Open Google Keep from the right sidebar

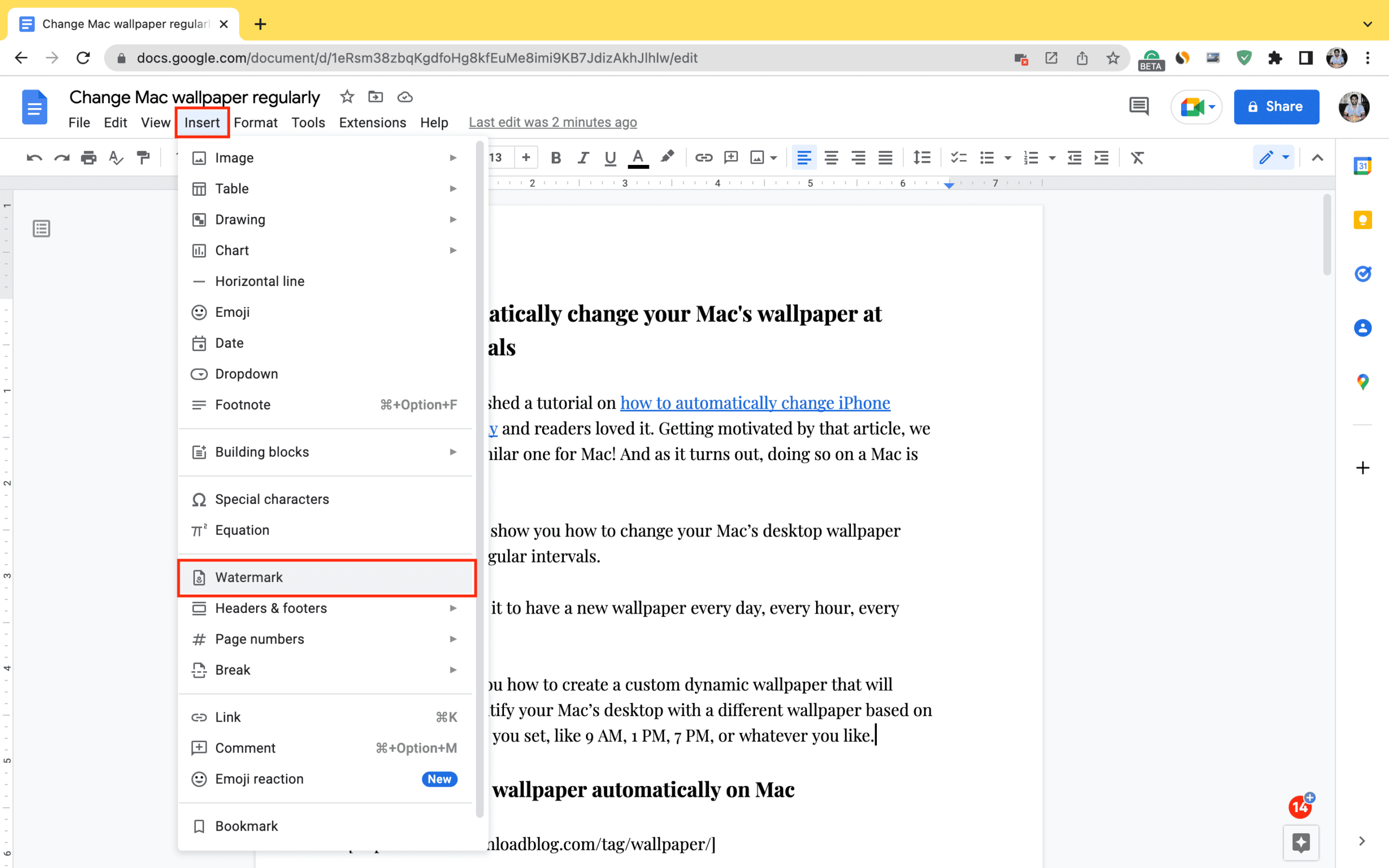pos(1362,219)
